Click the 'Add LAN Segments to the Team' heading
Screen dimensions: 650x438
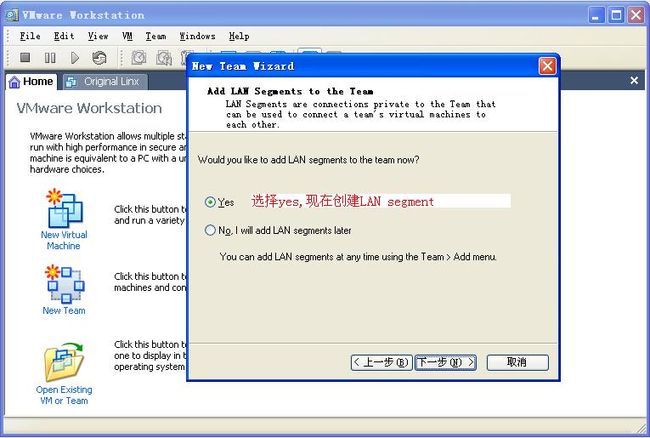pyautogui.click(x=290, y=92)
